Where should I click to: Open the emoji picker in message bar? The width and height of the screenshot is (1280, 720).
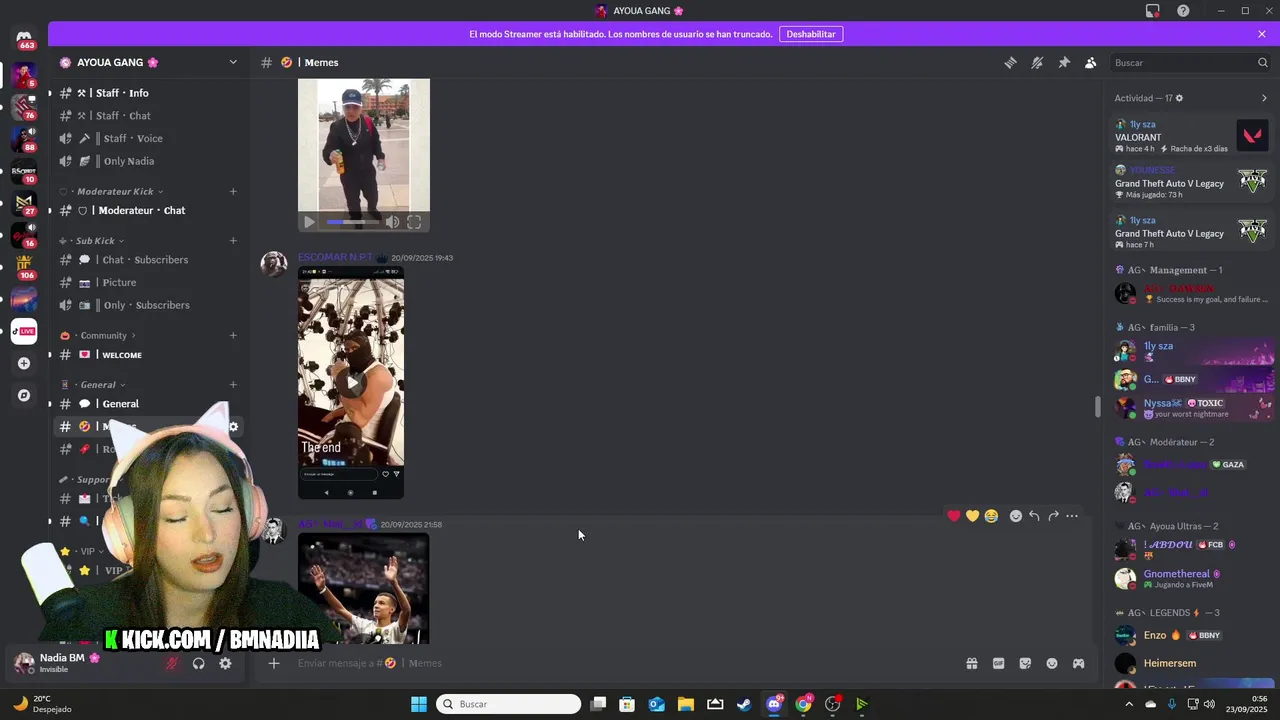tap(1052, 663)
